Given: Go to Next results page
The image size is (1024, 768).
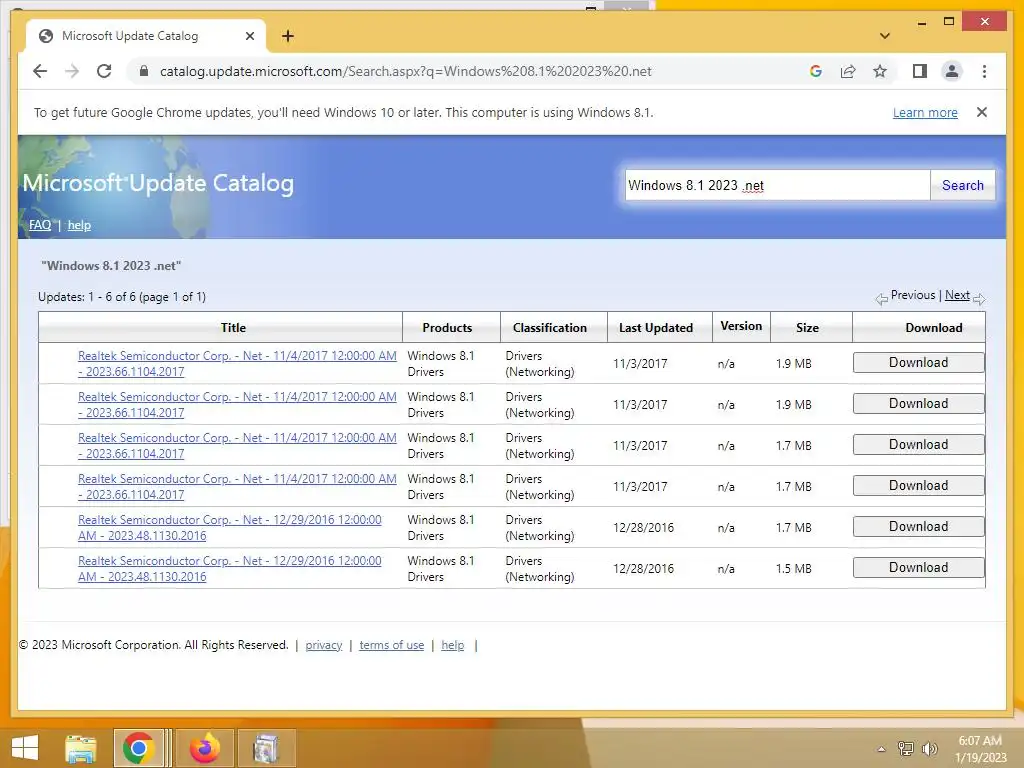Looking at the screenshot, I should pos(957,295).
